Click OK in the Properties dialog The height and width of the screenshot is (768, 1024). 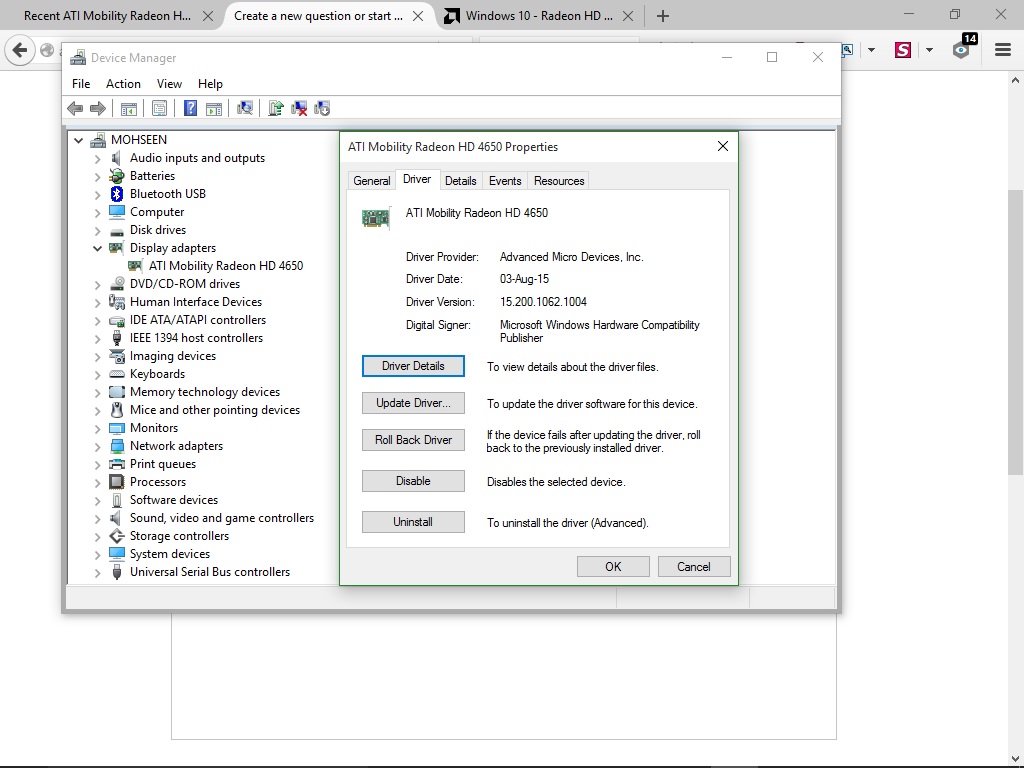tap(613, 567)
